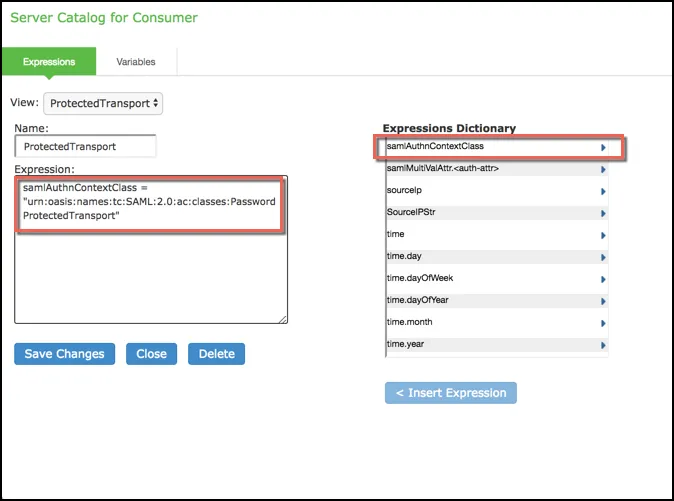The height and width of the screenshot is (501, 674).
Task: Open the Variables tab
Action: (x=136, y=61)
